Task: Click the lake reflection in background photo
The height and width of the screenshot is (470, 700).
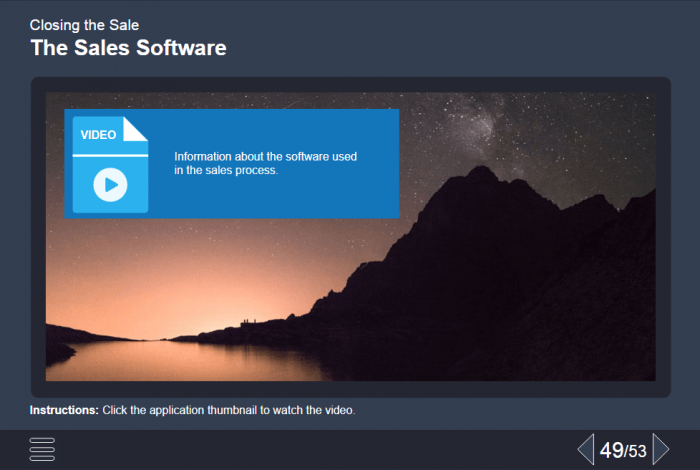Action: point(180,360)
